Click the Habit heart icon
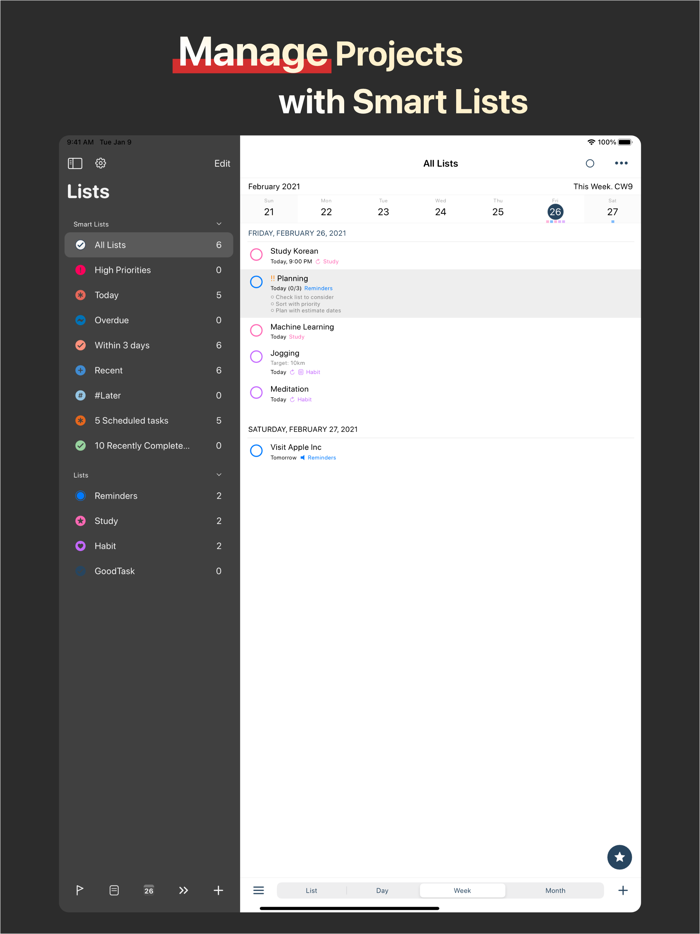The height and width of the screenshot is (934, 700). [x=80, y=546]
